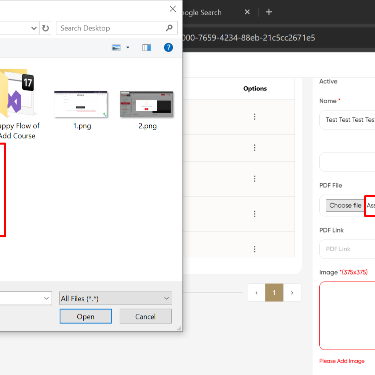The width and height of the screenshot is (375, 375).
Task: Open the All Files type dropdown
Action: click(x=115, y=298)
